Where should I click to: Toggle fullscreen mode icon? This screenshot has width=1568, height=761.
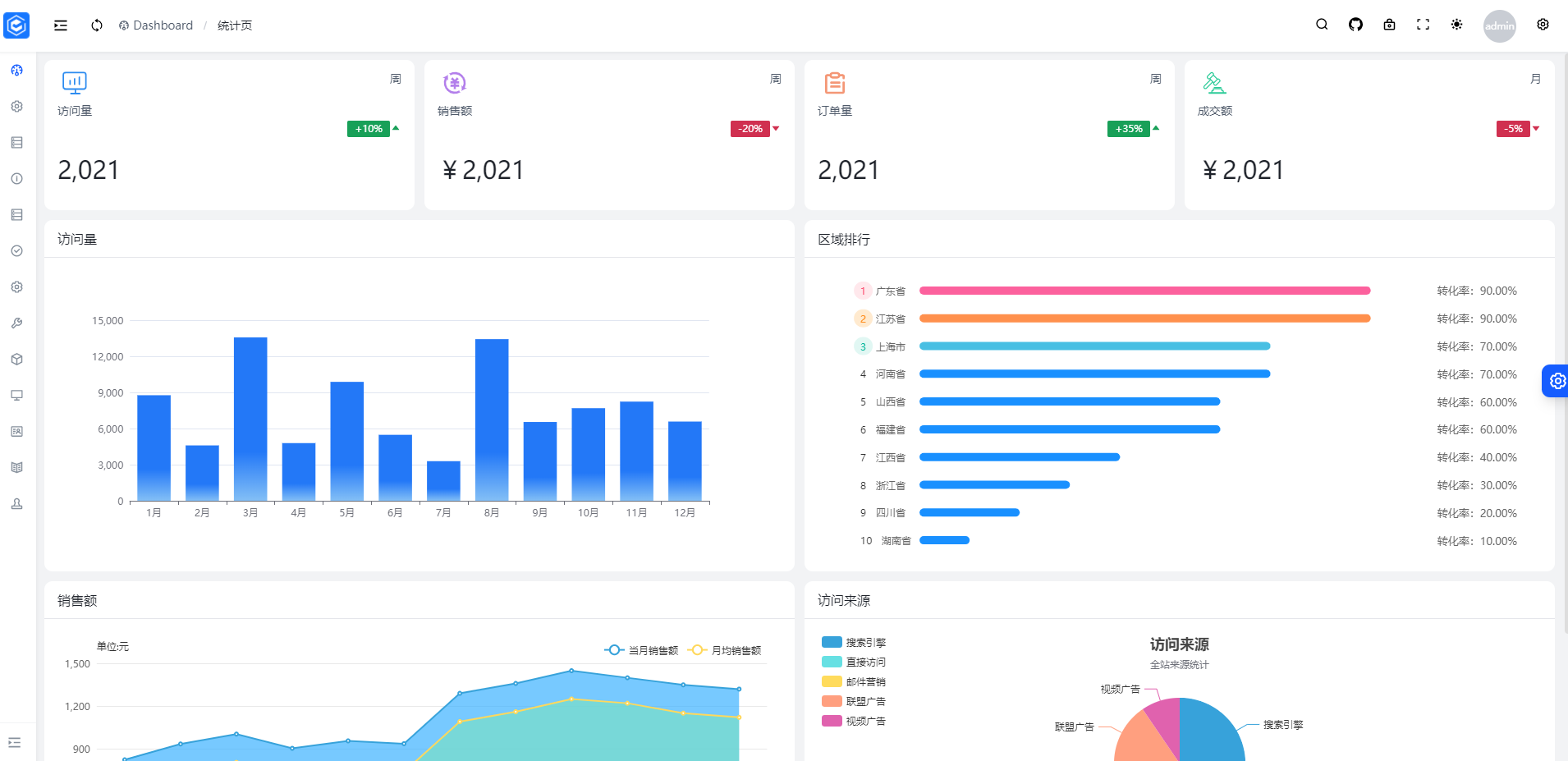click(x=1423, y=25)
